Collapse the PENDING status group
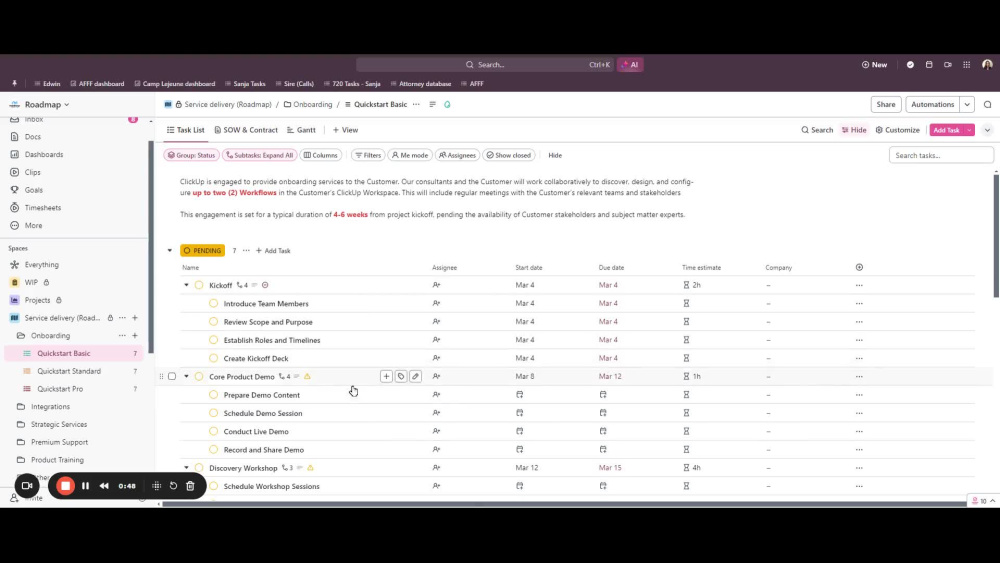The width and height of the screenshot is (1000, 563). (x=170, y=251)
